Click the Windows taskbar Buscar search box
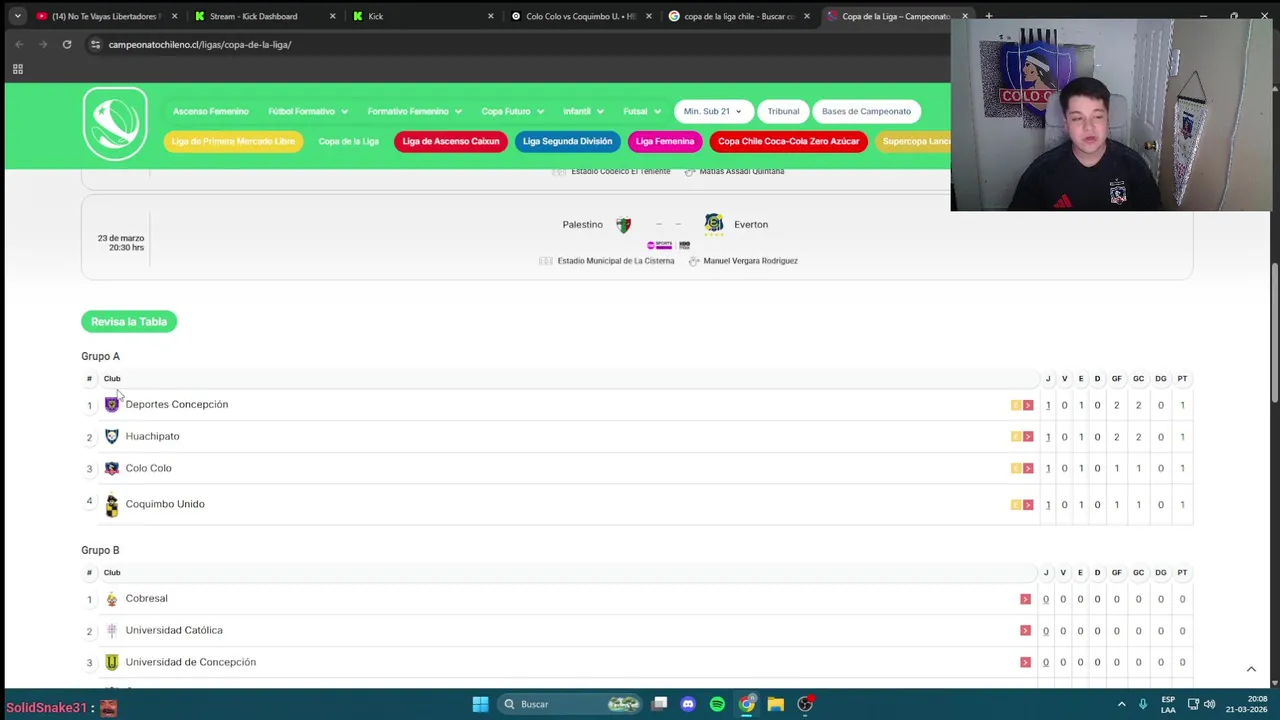 (x=570, y=704)
